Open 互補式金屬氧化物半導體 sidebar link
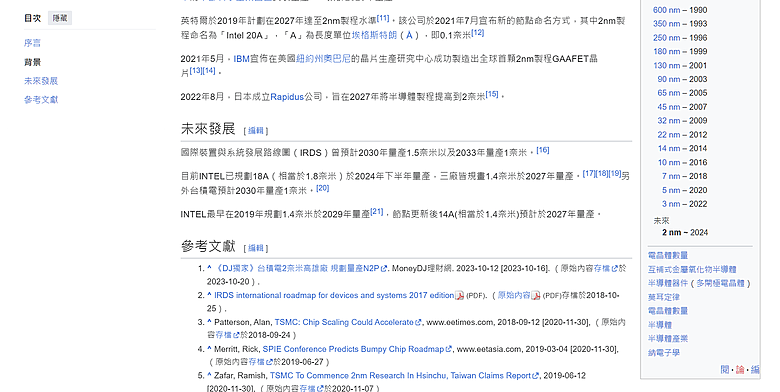780x392 pixels. point(692,269)
